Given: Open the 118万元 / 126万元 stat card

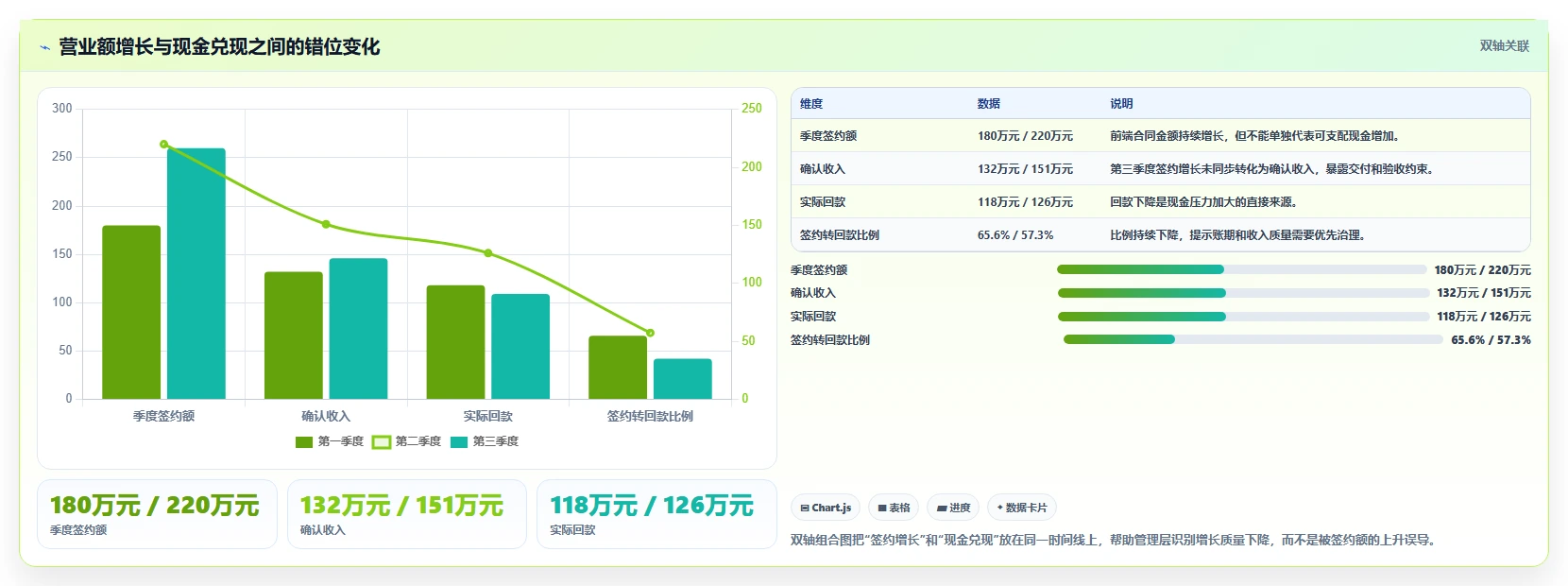Looking at the screenshot, I should (656, 514).
